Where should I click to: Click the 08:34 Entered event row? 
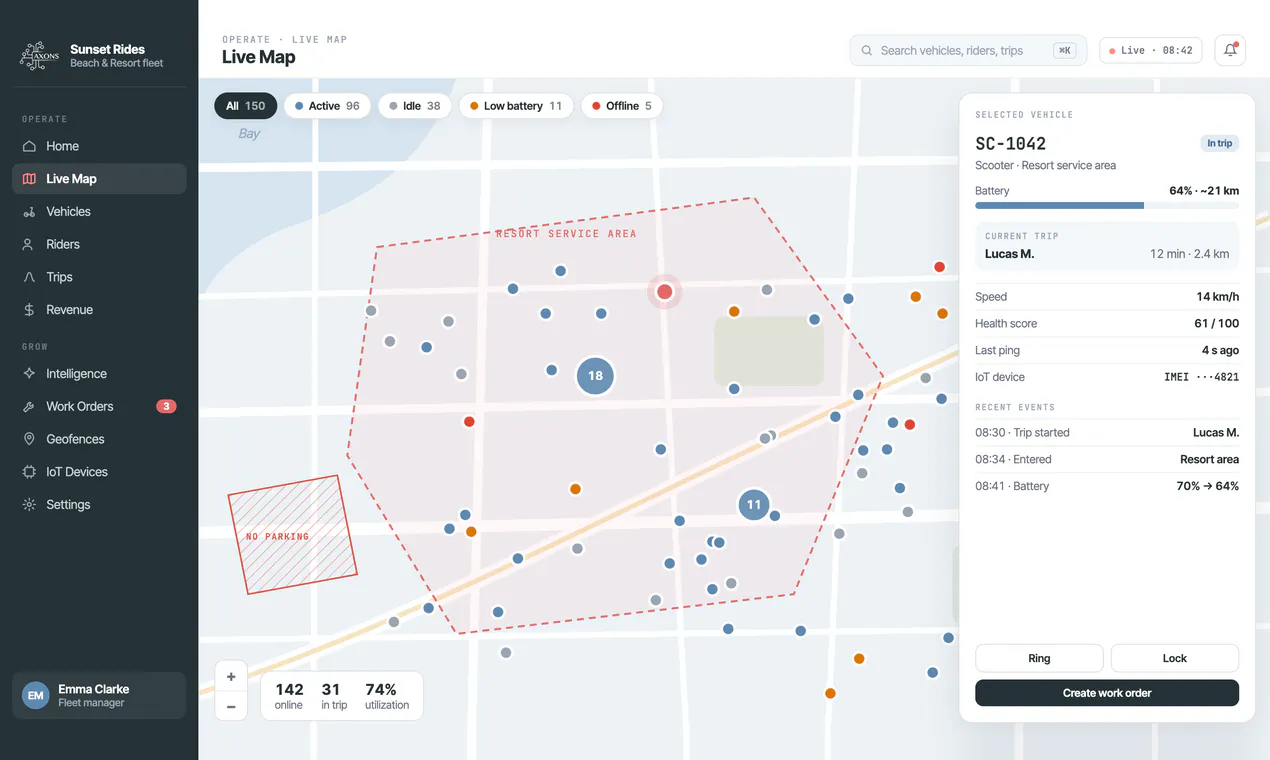click(1107, 460)
